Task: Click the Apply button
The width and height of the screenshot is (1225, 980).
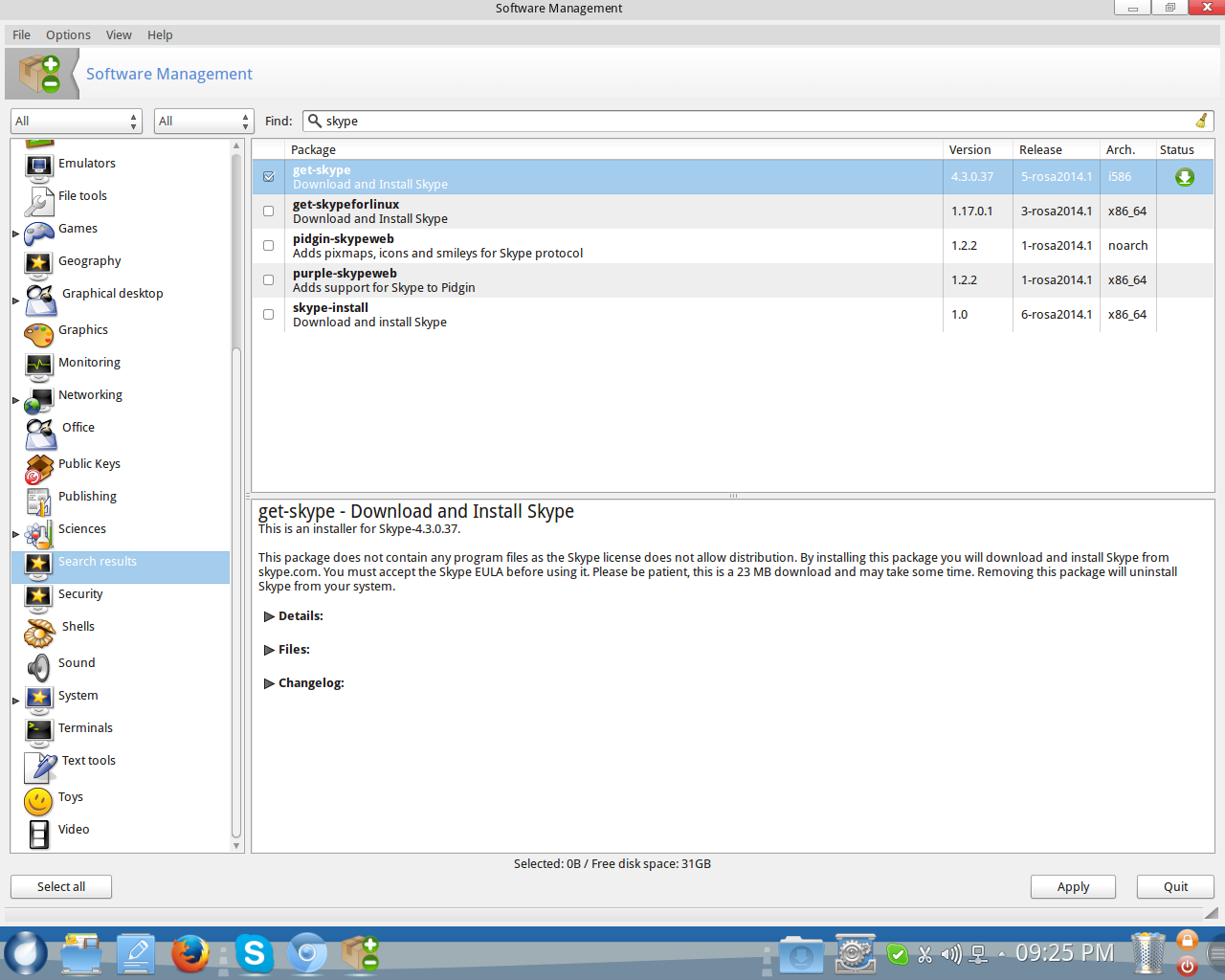Action: 1073,887
